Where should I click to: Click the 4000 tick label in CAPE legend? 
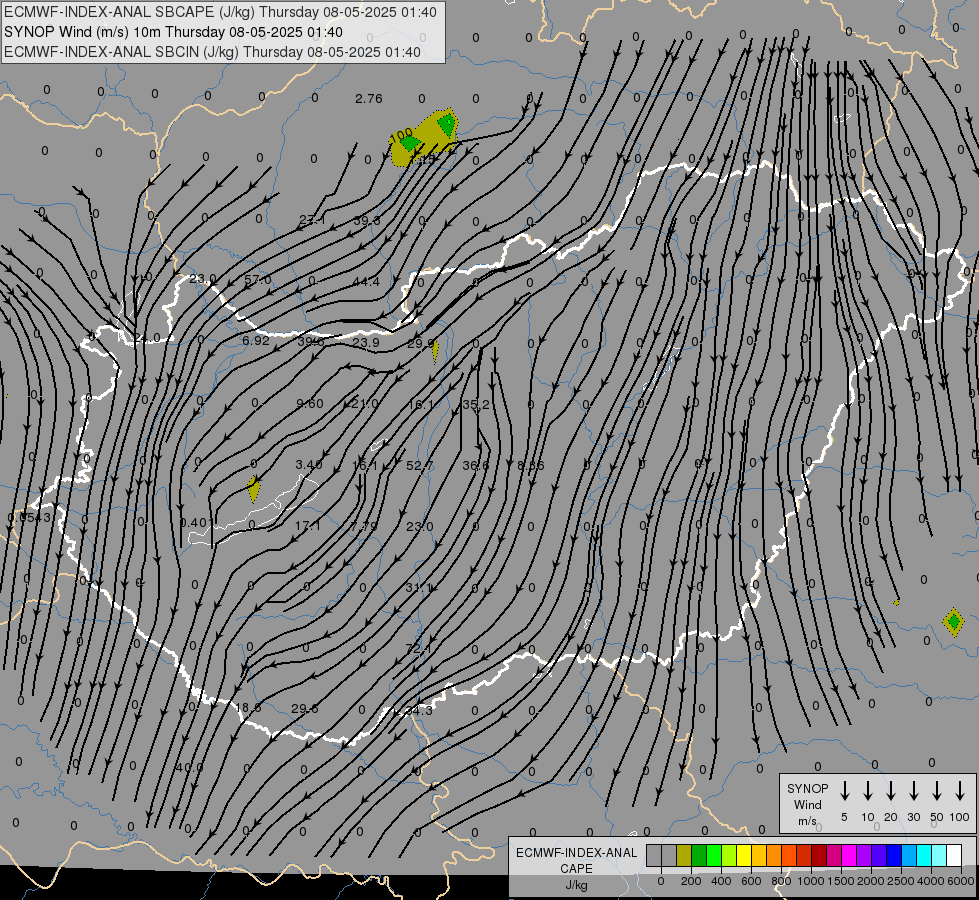coord(931,881)
